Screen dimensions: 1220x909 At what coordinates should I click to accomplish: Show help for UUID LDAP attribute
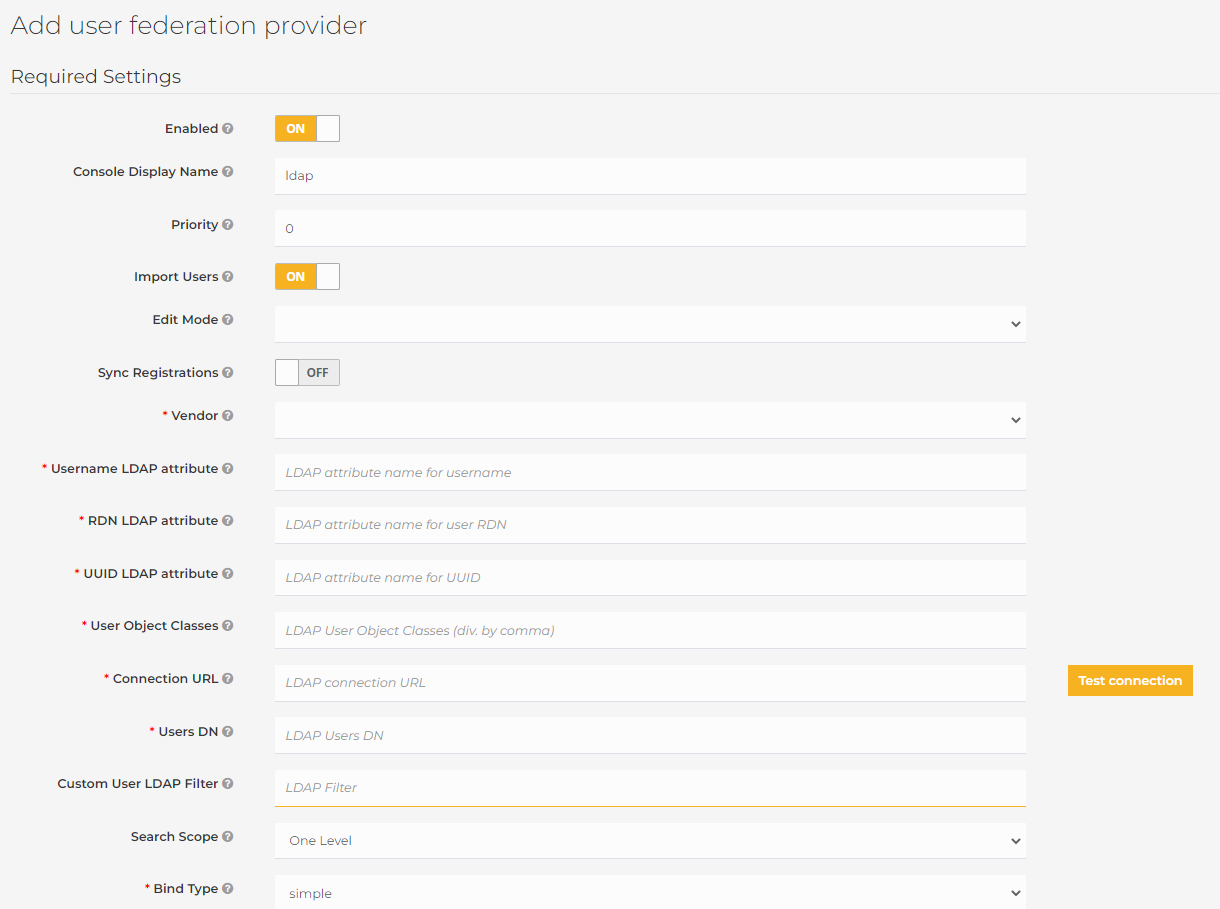tap(227, 573)
